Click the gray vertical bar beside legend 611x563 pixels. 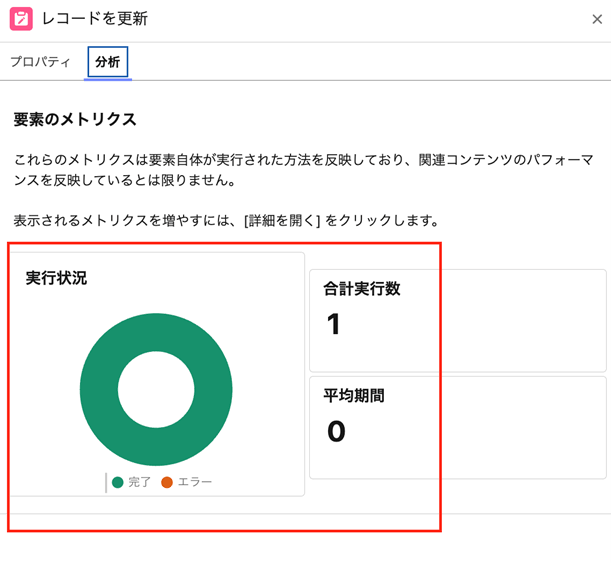106,483
